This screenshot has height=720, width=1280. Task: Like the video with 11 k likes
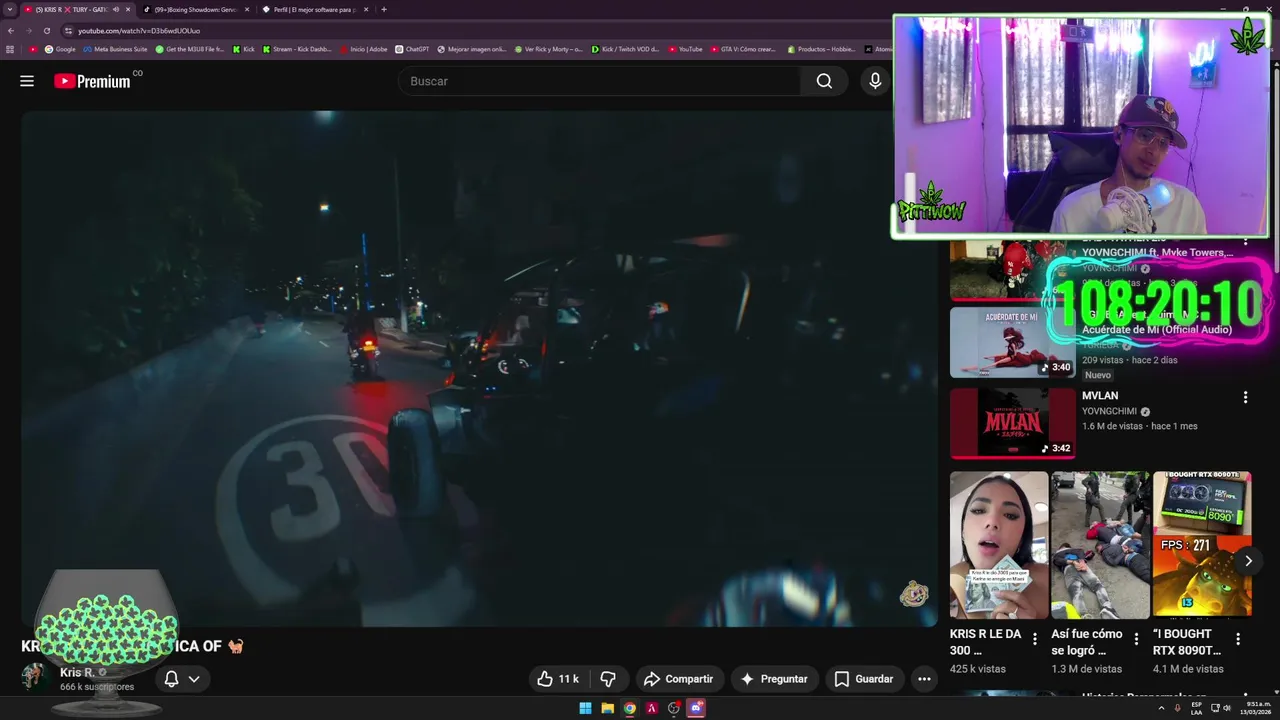[559, 679]
